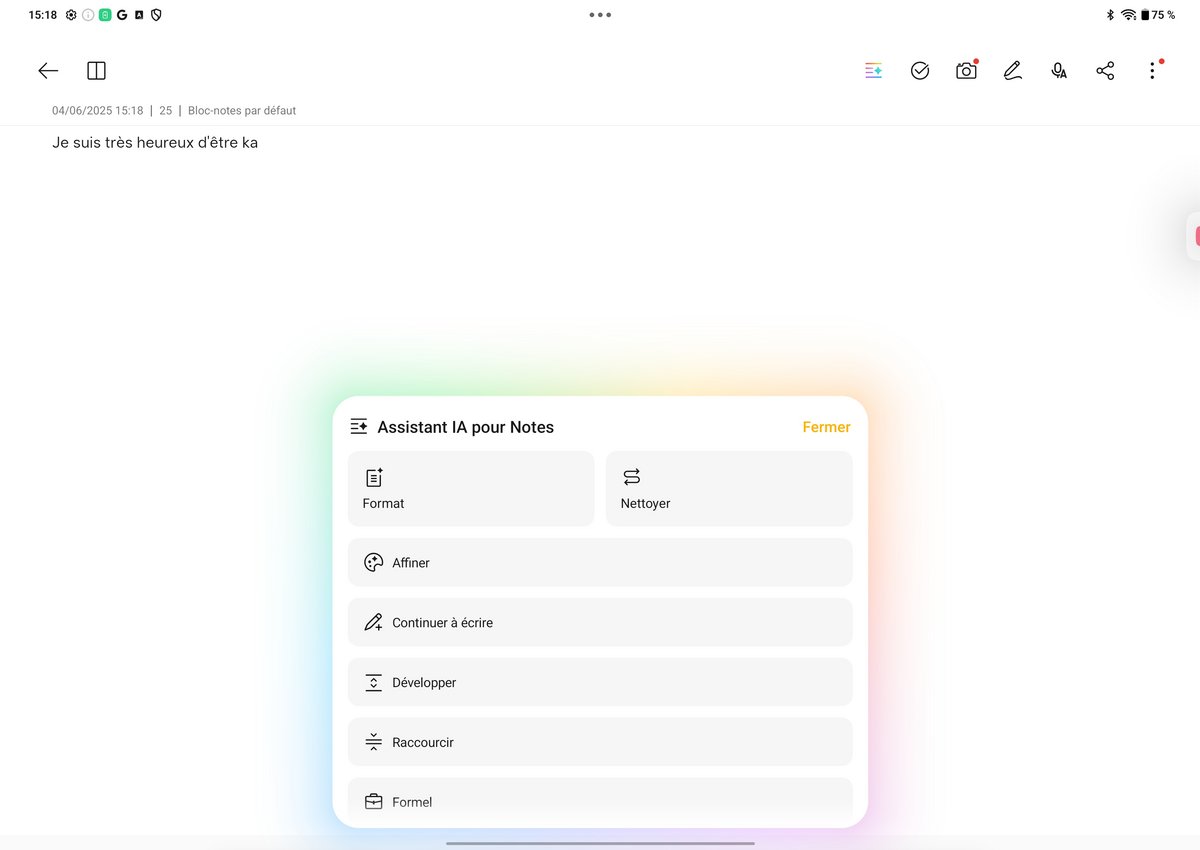This screenshot has width=1200, height=850.
Task: Select the handwriting pen icon
Action: 1013,71
